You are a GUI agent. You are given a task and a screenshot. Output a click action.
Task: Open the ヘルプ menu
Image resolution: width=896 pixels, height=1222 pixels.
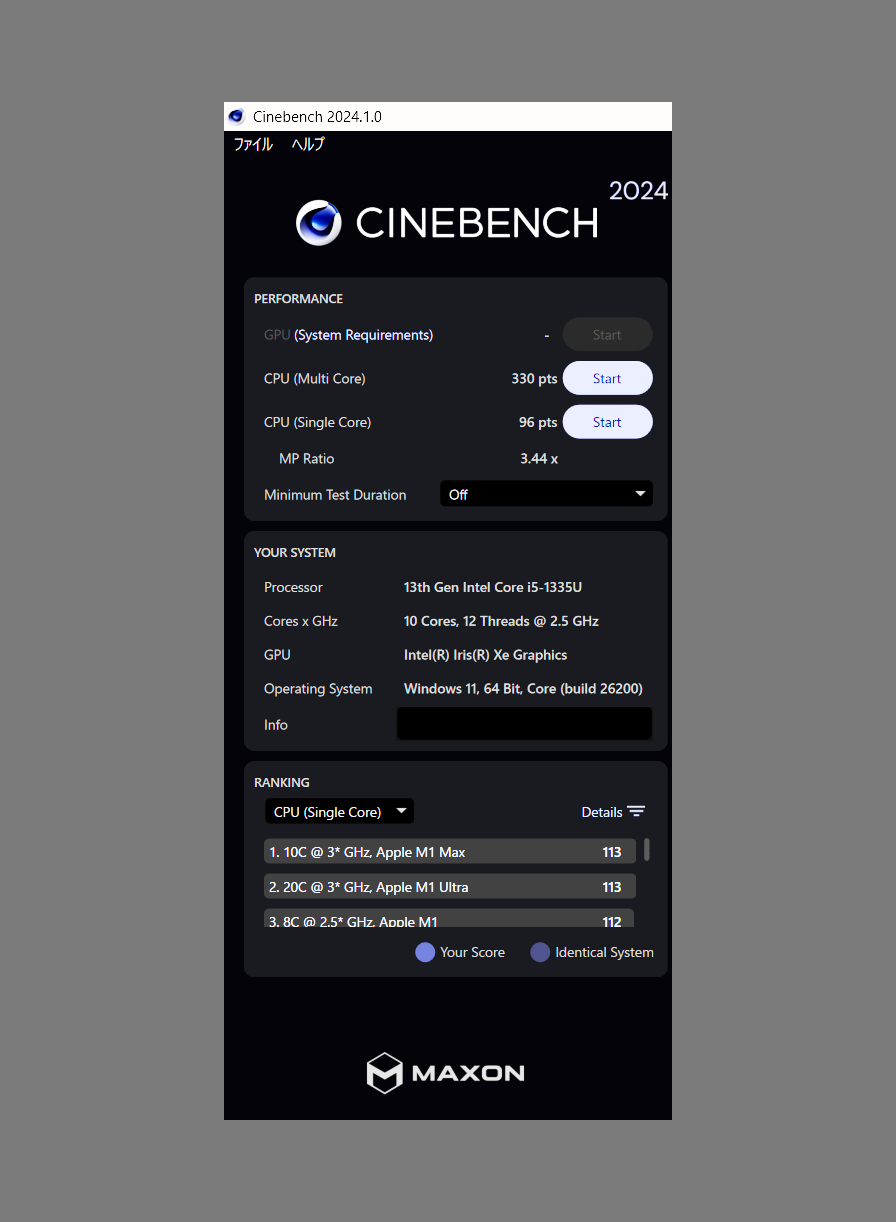[308, 144]
